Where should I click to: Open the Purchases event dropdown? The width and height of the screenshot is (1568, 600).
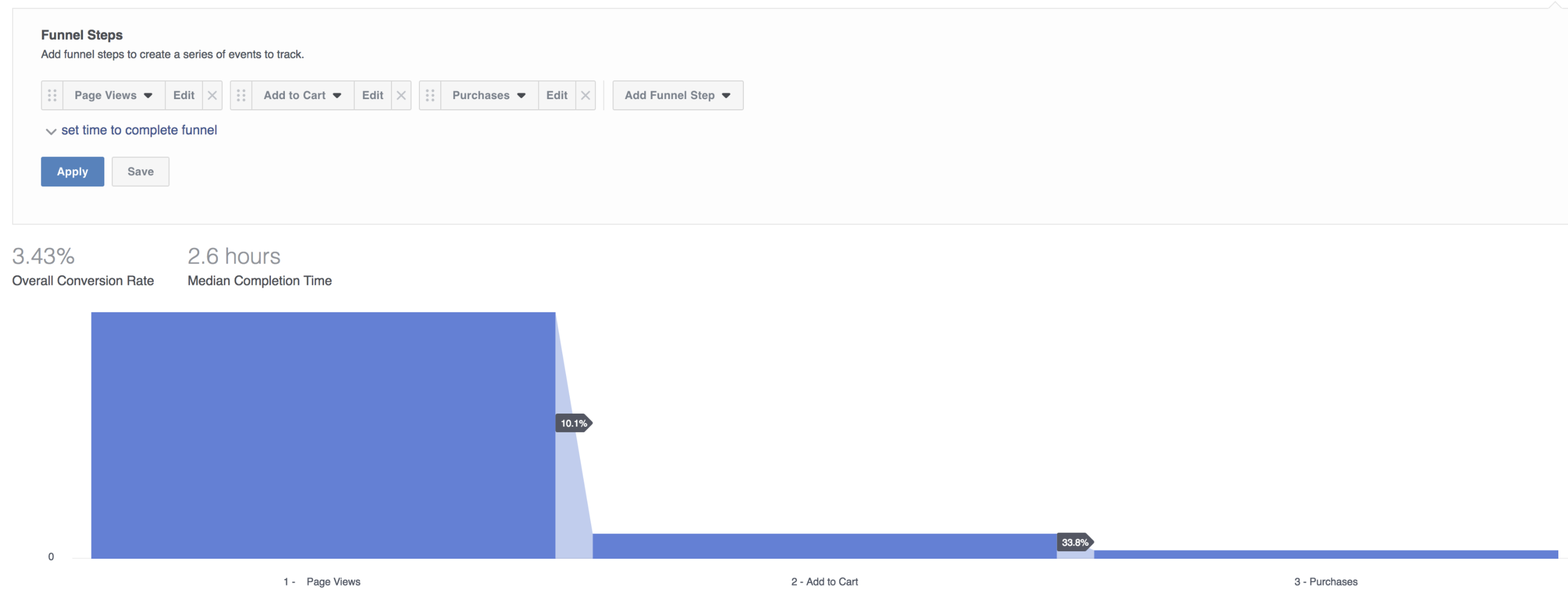[489, 96]
